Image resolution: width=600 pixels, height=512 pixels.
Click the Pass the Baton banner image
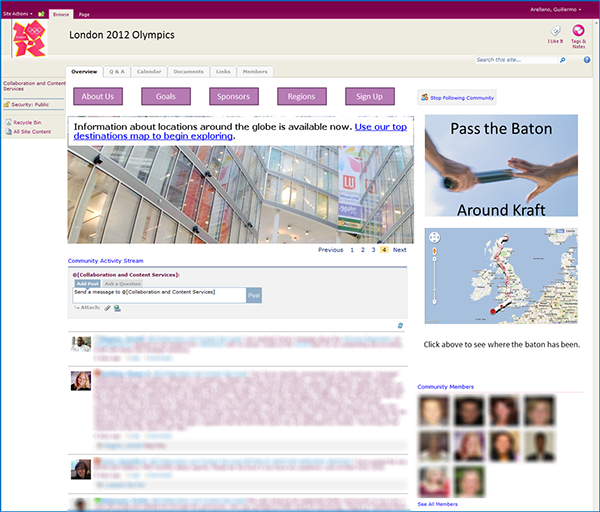coord(501,166)
